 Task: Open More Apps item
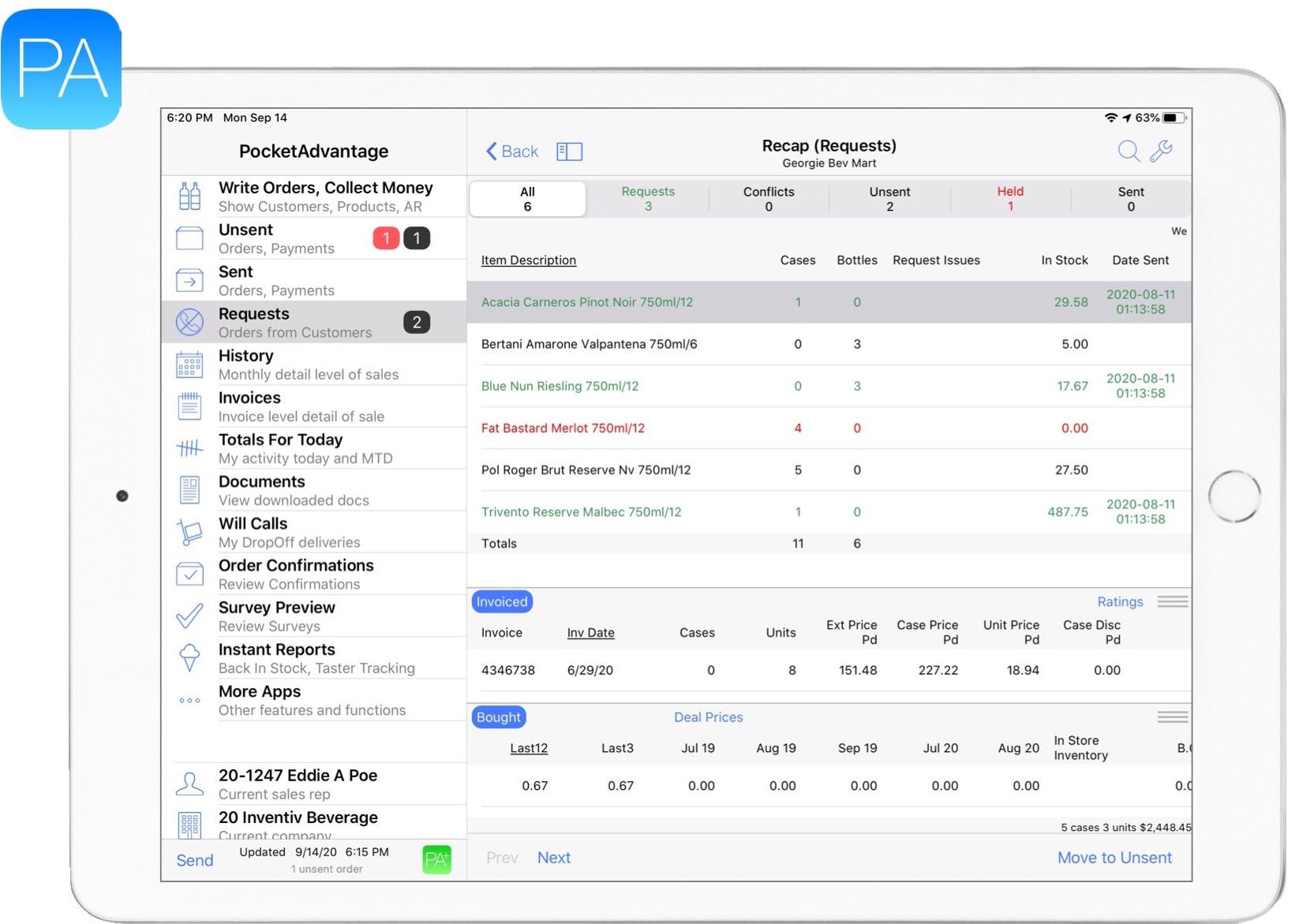point(314,700)
